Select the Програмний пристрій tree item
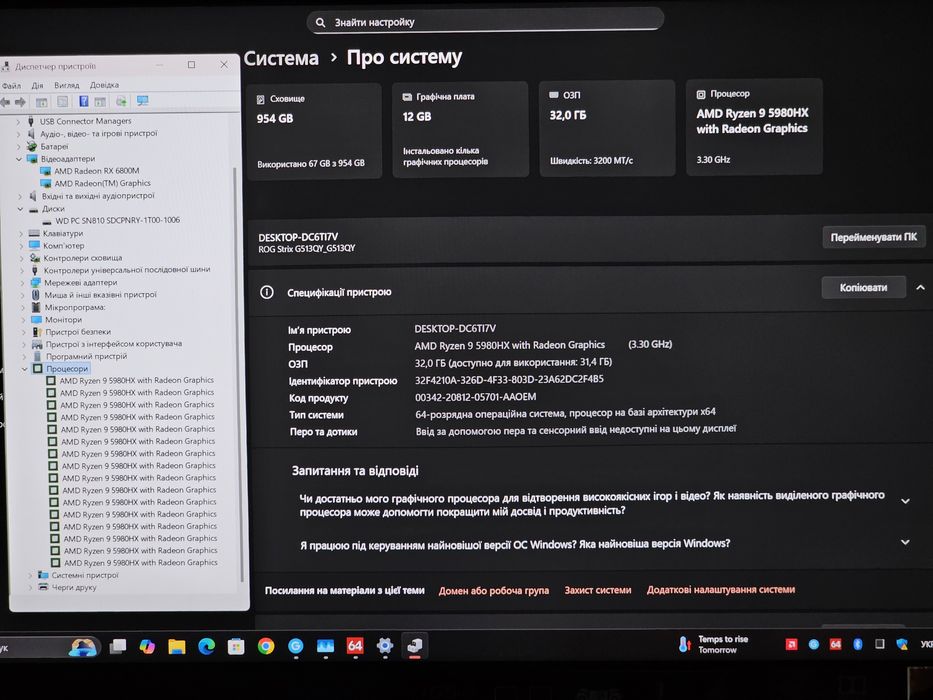Viewport: 933px width, 700px height. [86, 356]
